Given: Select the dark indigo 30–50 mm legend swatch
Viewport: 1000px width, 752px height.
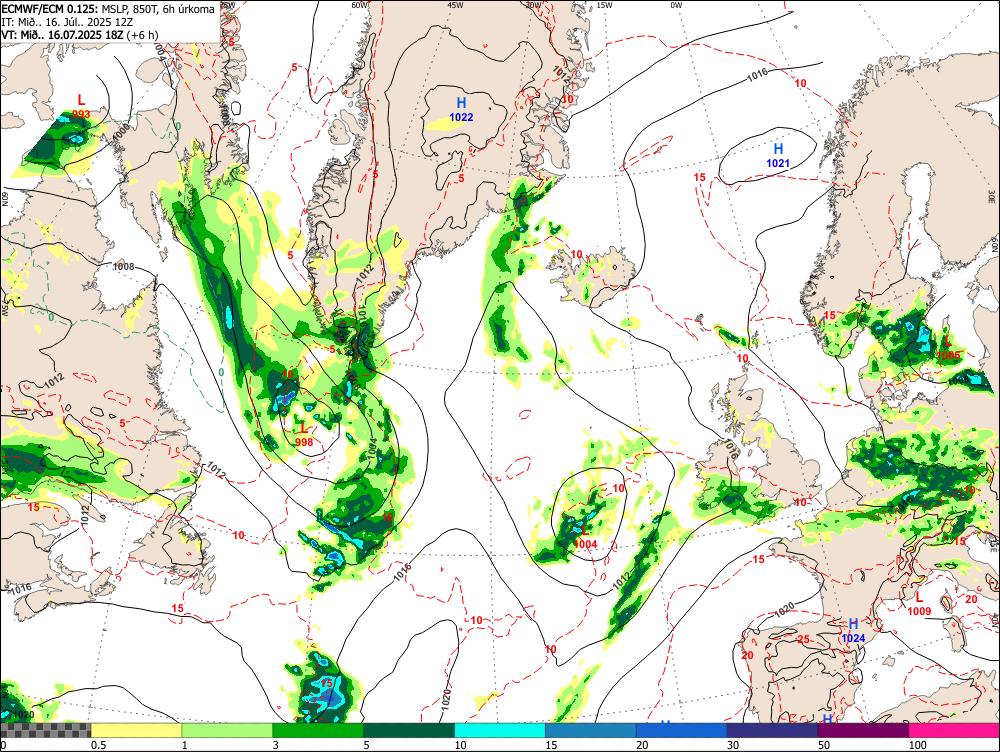Looking at the screenshot, I should pyautogui.click(x=772, y=730).
